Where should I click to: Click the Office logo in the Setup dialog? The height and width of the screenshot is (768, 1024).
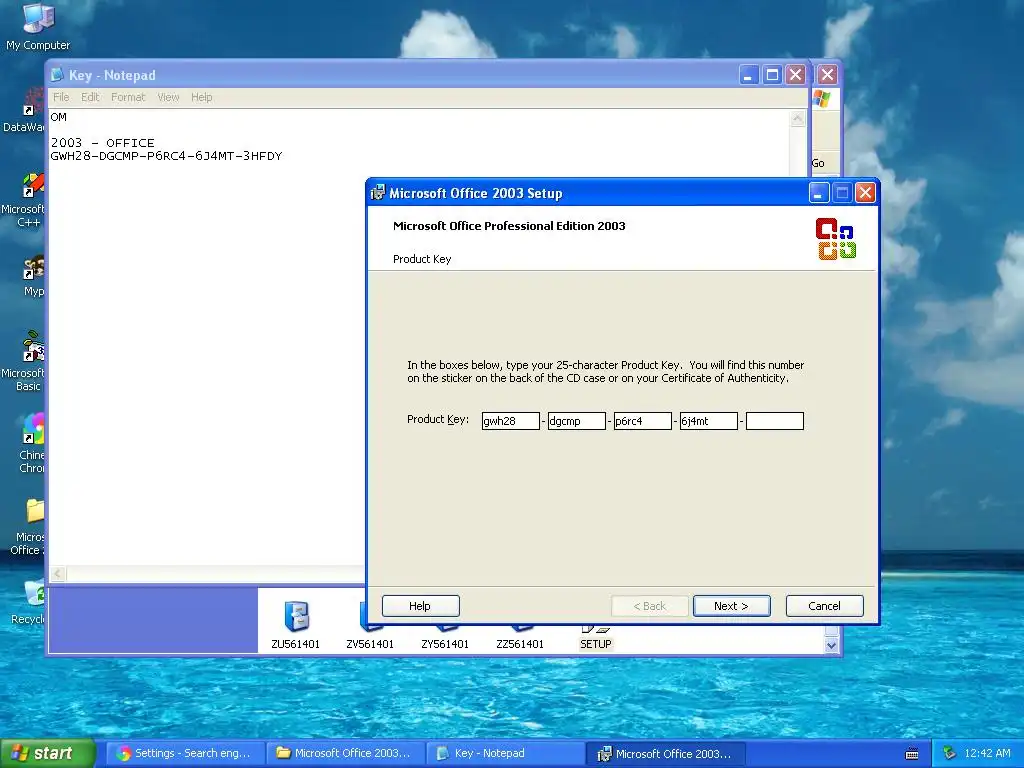(835, 239)
